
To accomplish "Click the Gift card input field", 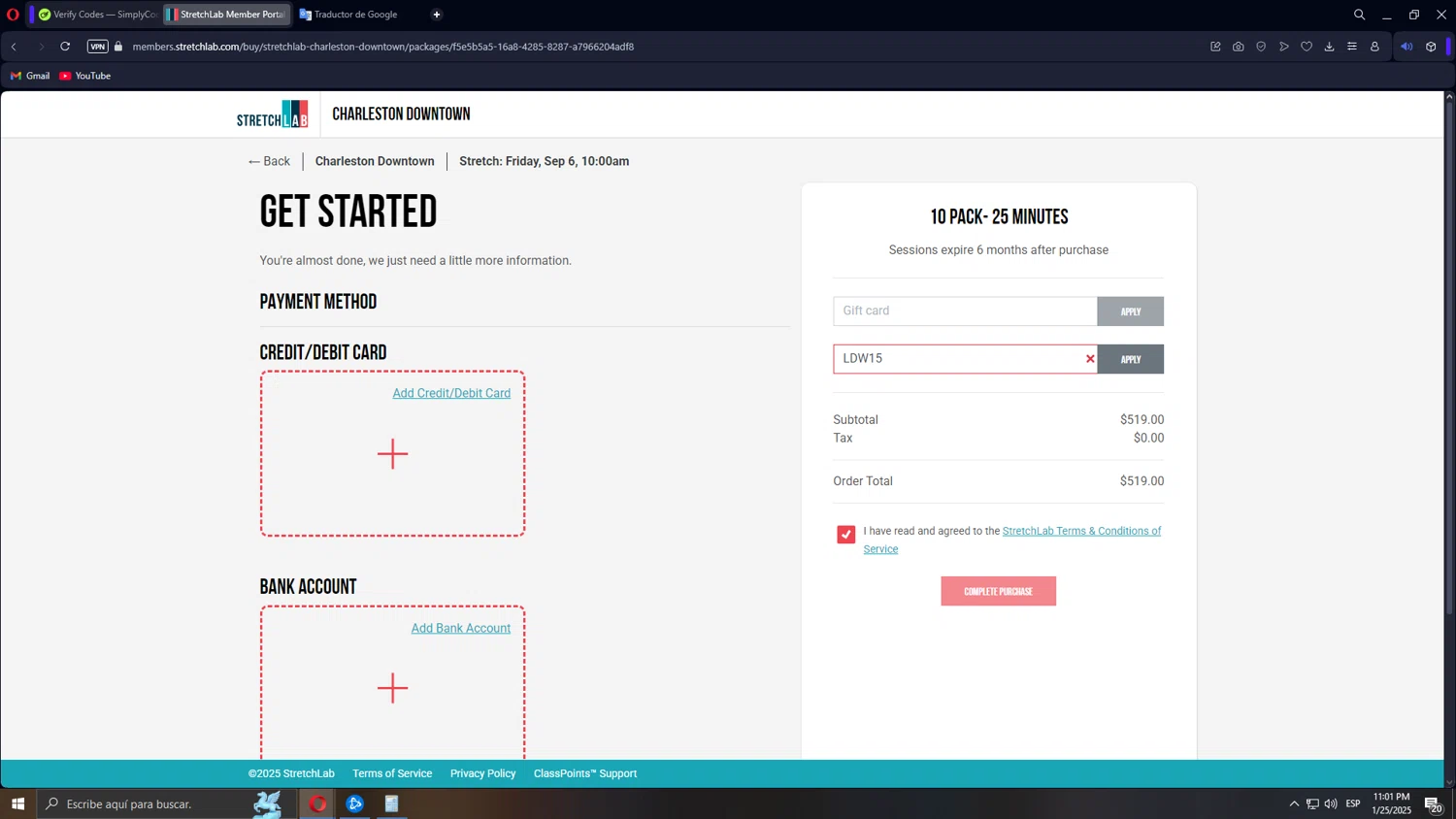I will click(x=965, y=311).
